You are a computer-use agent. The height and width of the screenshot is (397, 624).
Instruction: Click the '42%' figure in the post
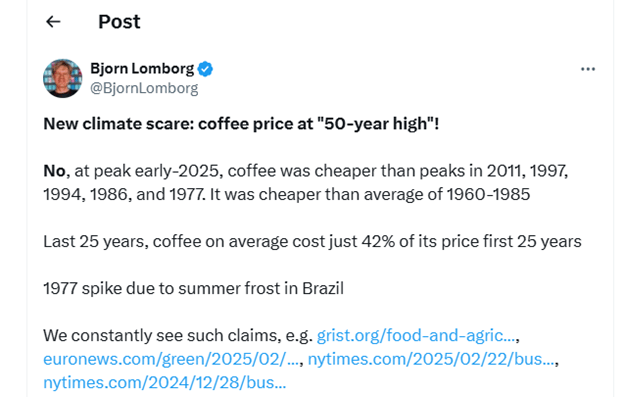(x=378, y=241)
